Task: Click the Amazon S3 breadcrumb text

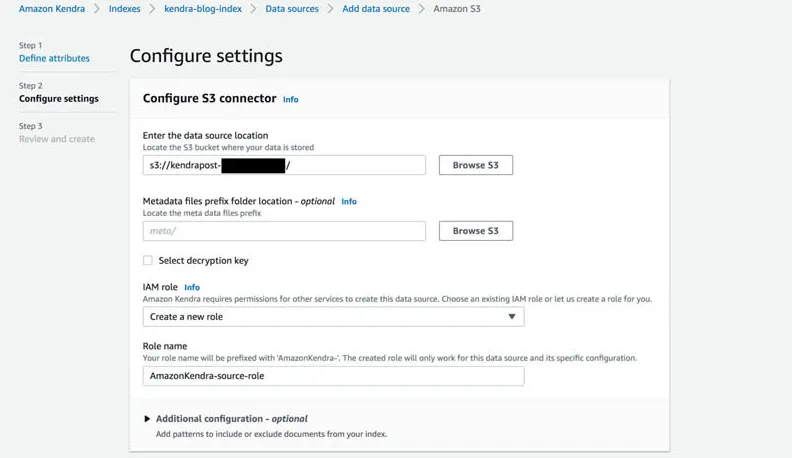Action: [x=457, y=9]
